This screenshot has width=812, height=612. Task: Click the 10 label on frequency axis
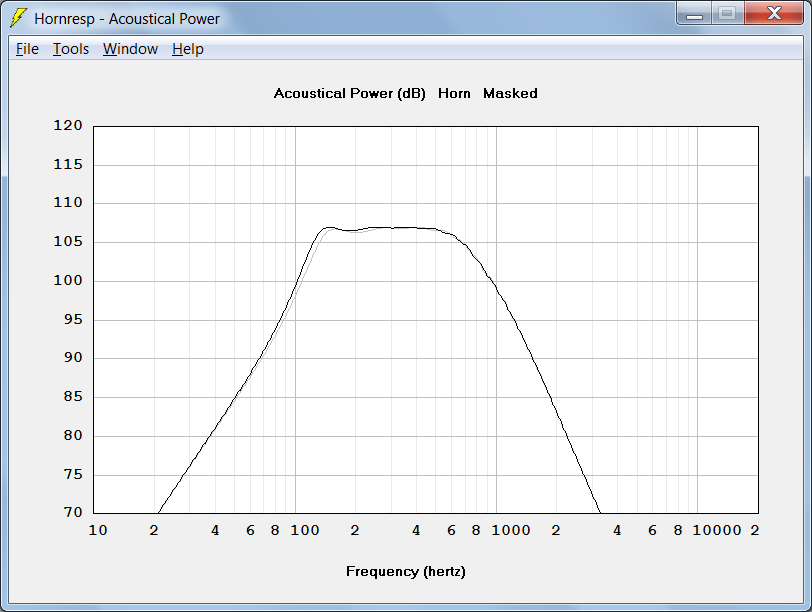click(98, 531)
